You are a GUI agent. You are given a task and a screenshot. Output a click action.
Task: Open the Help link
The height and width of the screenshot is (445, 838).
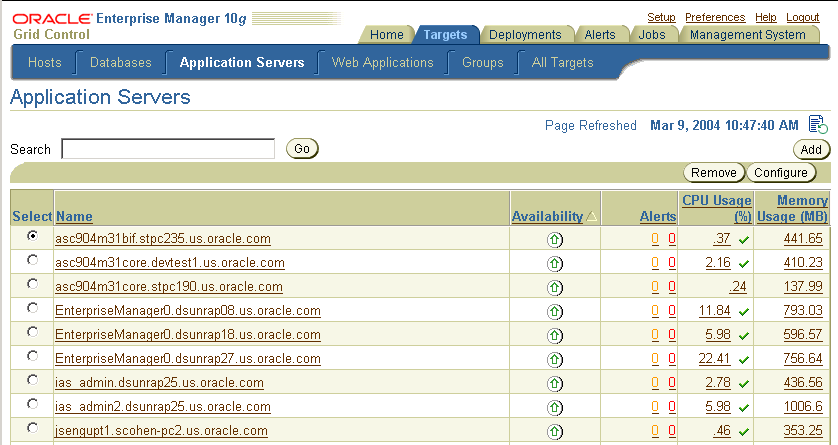(x=765, y=17)
